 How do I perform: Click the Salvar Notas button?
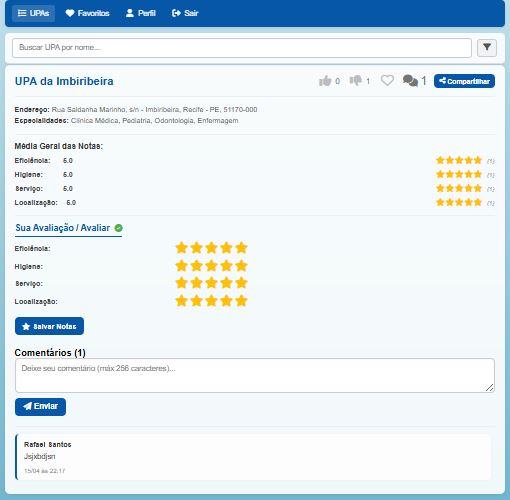pos(49,326)
